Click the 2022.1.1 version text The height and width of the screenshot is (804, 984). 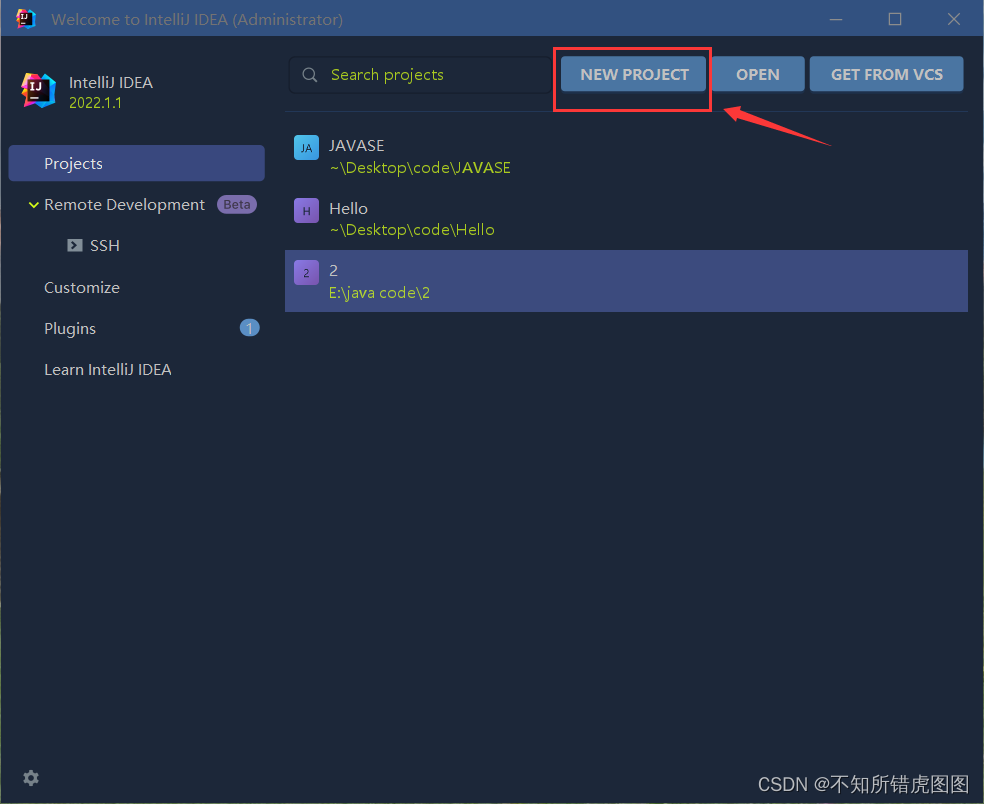tap(95, 103)
